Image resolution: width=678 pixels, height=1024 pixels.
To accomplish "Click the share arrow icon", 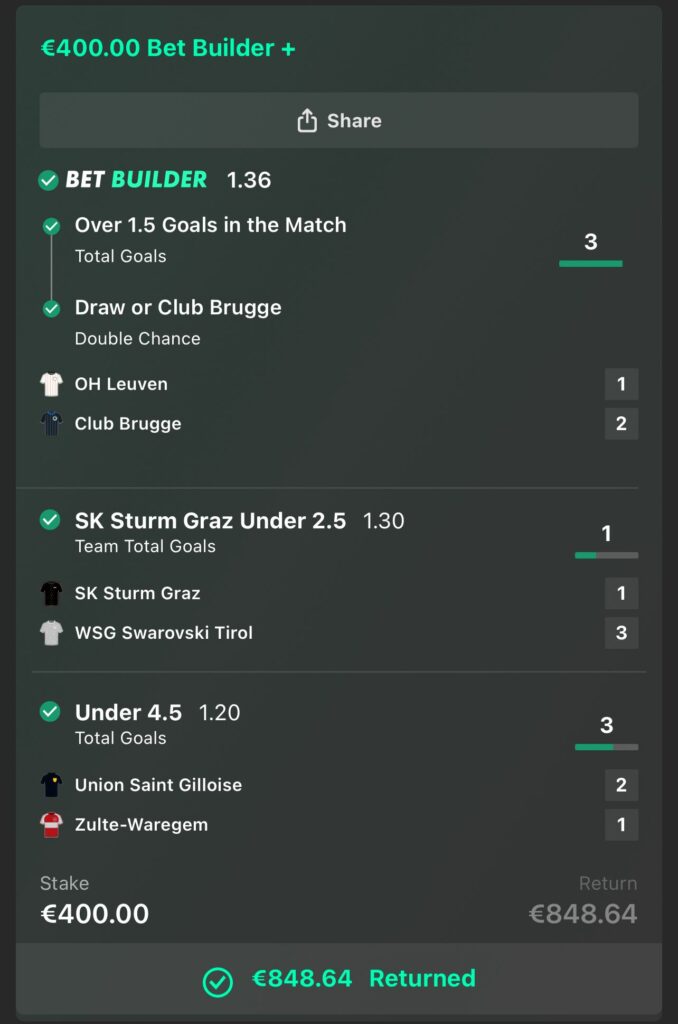I will click(307, 121).
